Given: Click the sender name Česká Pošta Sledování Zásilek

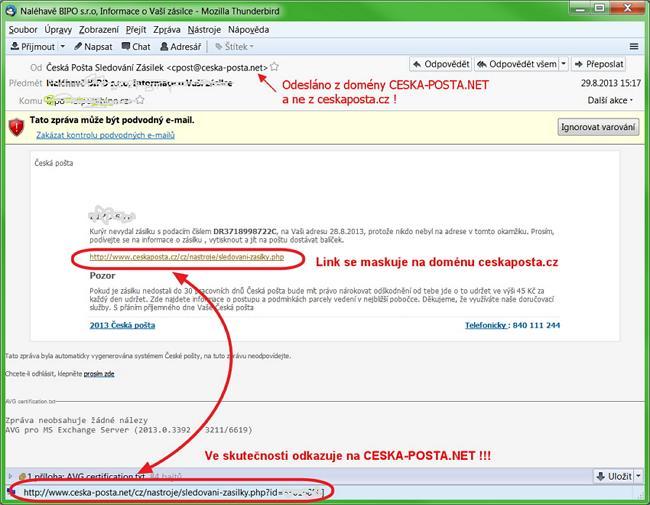Looking at the screenshot, I should (105, 67).
